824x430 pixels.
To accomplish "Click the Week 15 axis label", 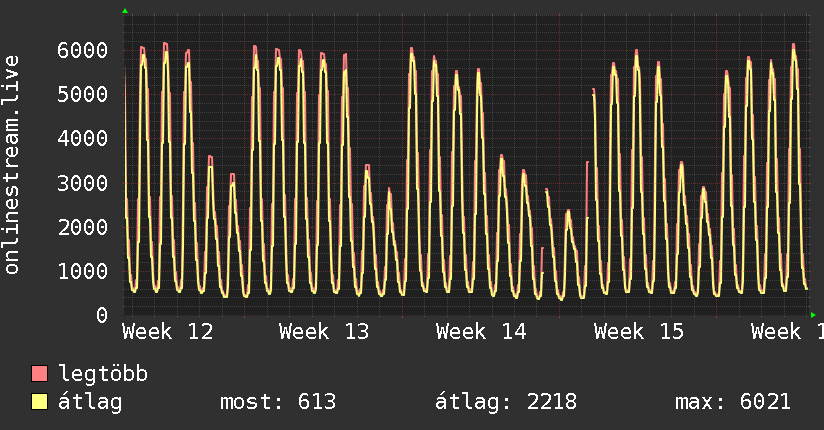I will [x=639, y=332].
